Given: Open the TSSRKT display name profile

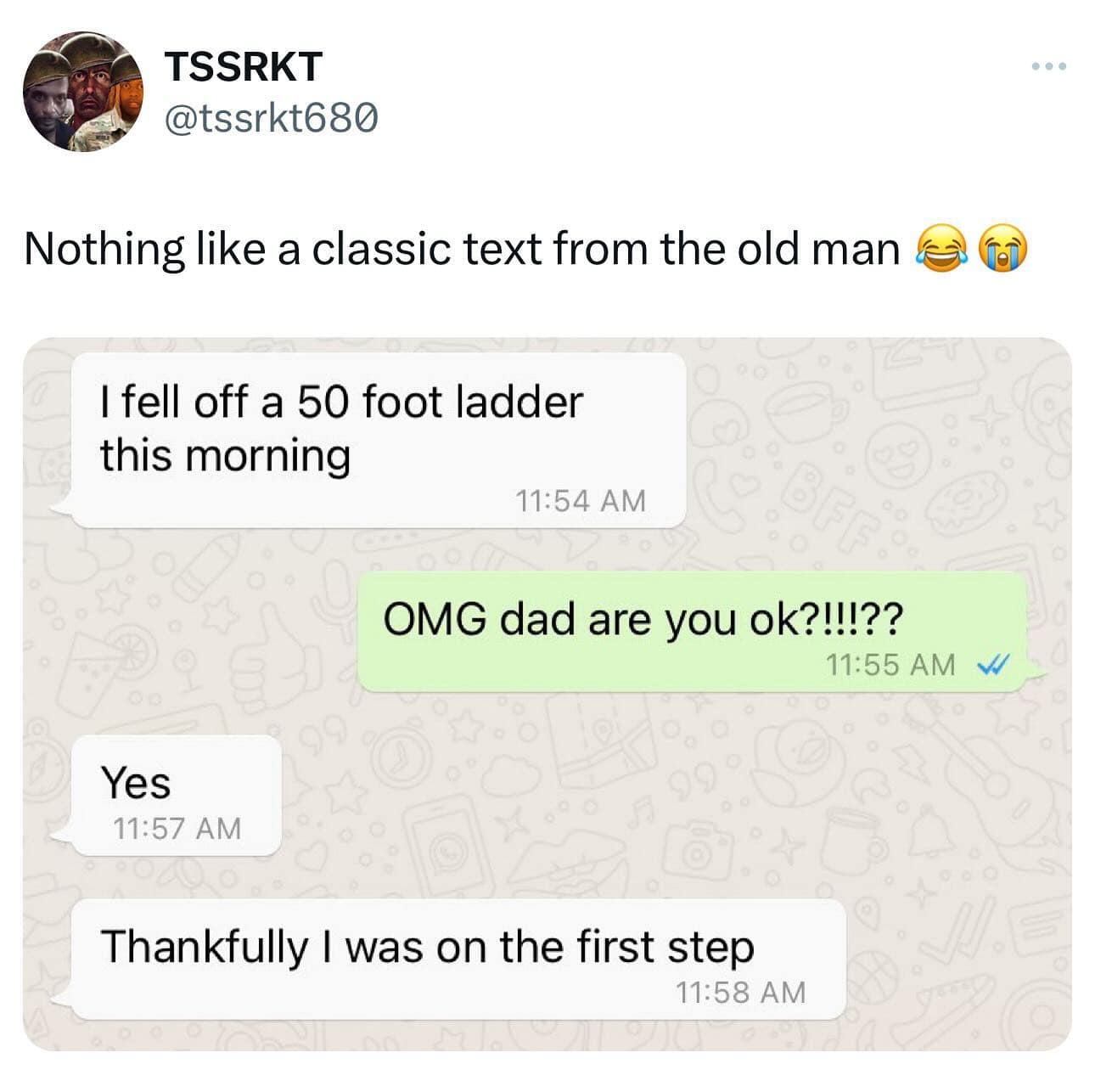Looking at the screenshot, I should 244,66.
